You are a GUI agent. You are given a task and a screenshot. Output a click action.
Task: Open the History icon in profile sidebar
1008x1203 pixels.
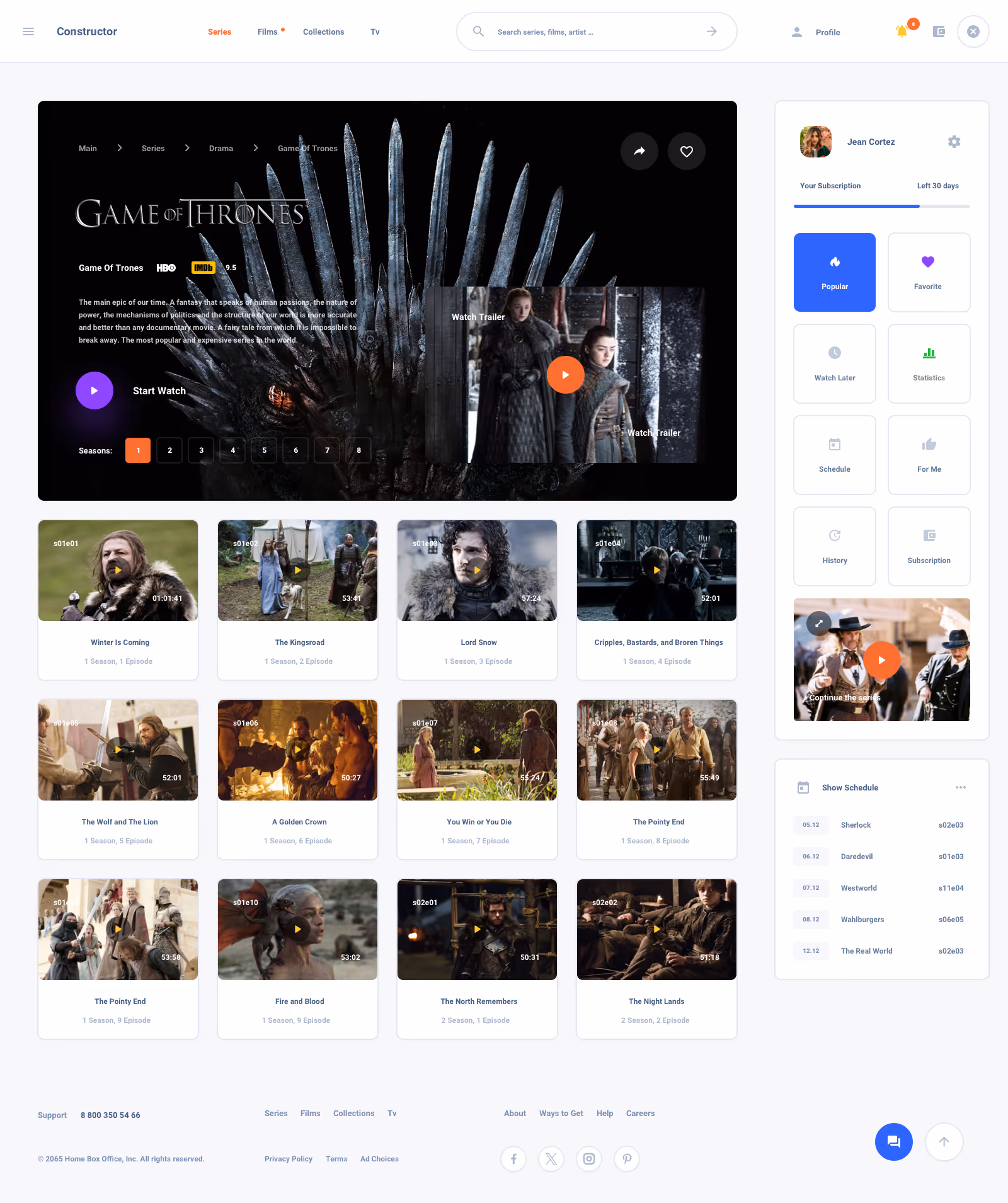tap(834, 546)
